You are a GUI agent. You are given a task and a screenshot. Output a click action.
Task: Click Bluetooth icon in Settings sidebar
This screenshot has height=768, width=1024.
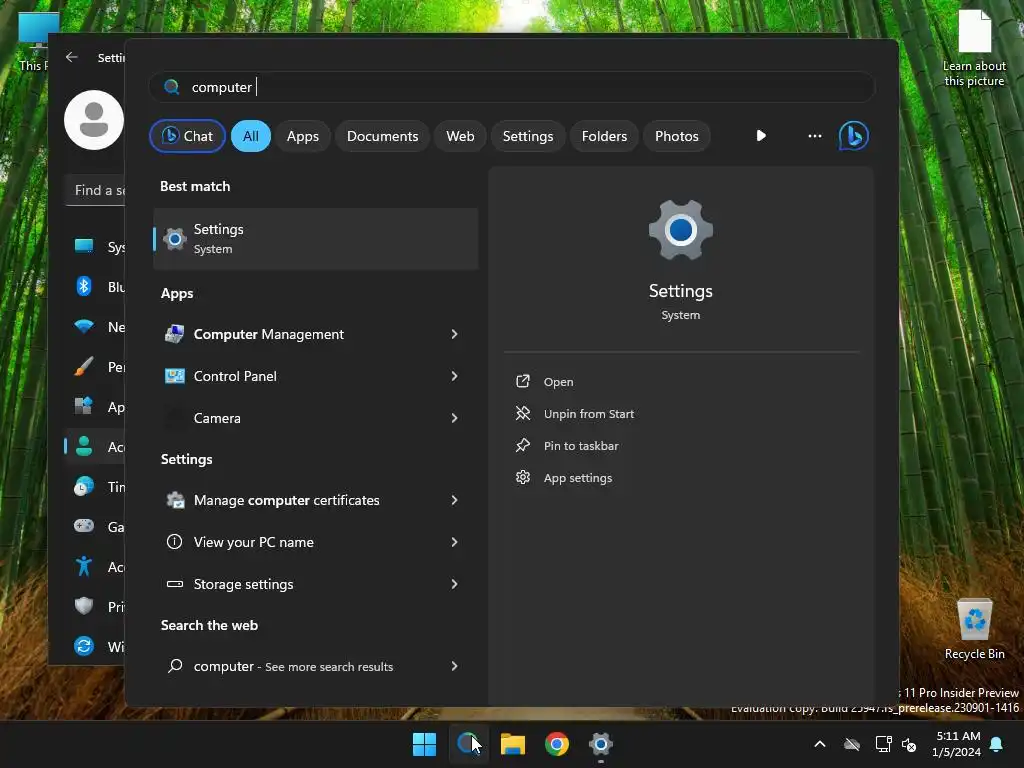pos(84,287)
